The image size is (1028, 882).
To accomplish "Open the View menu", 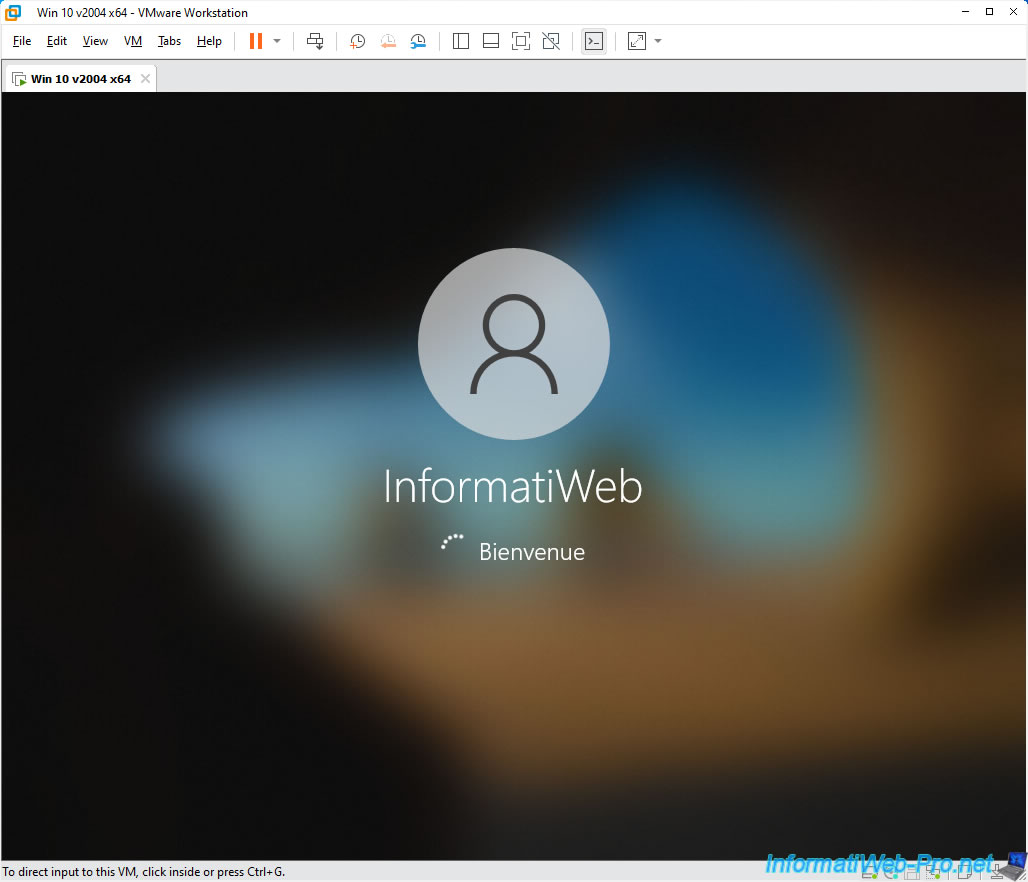I will [x=95, y=41].
